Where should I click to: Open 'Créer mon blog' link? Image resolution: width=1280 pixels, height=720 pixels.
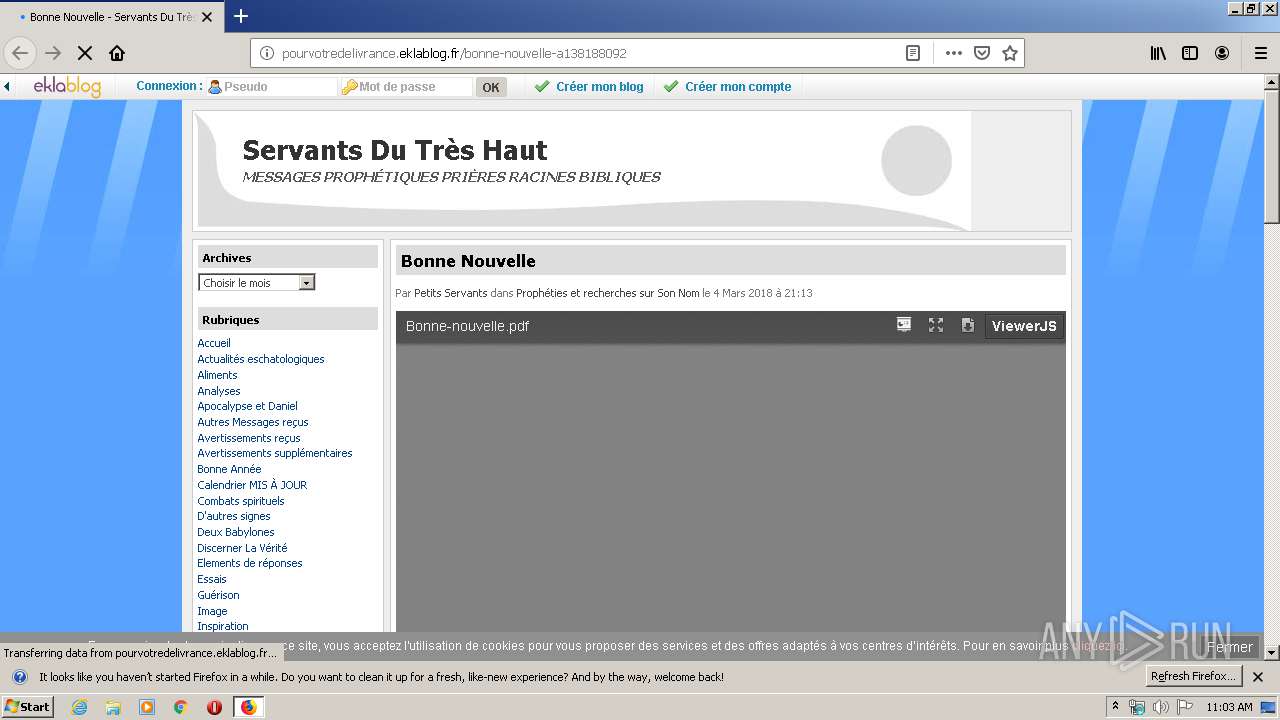[589, 87]
